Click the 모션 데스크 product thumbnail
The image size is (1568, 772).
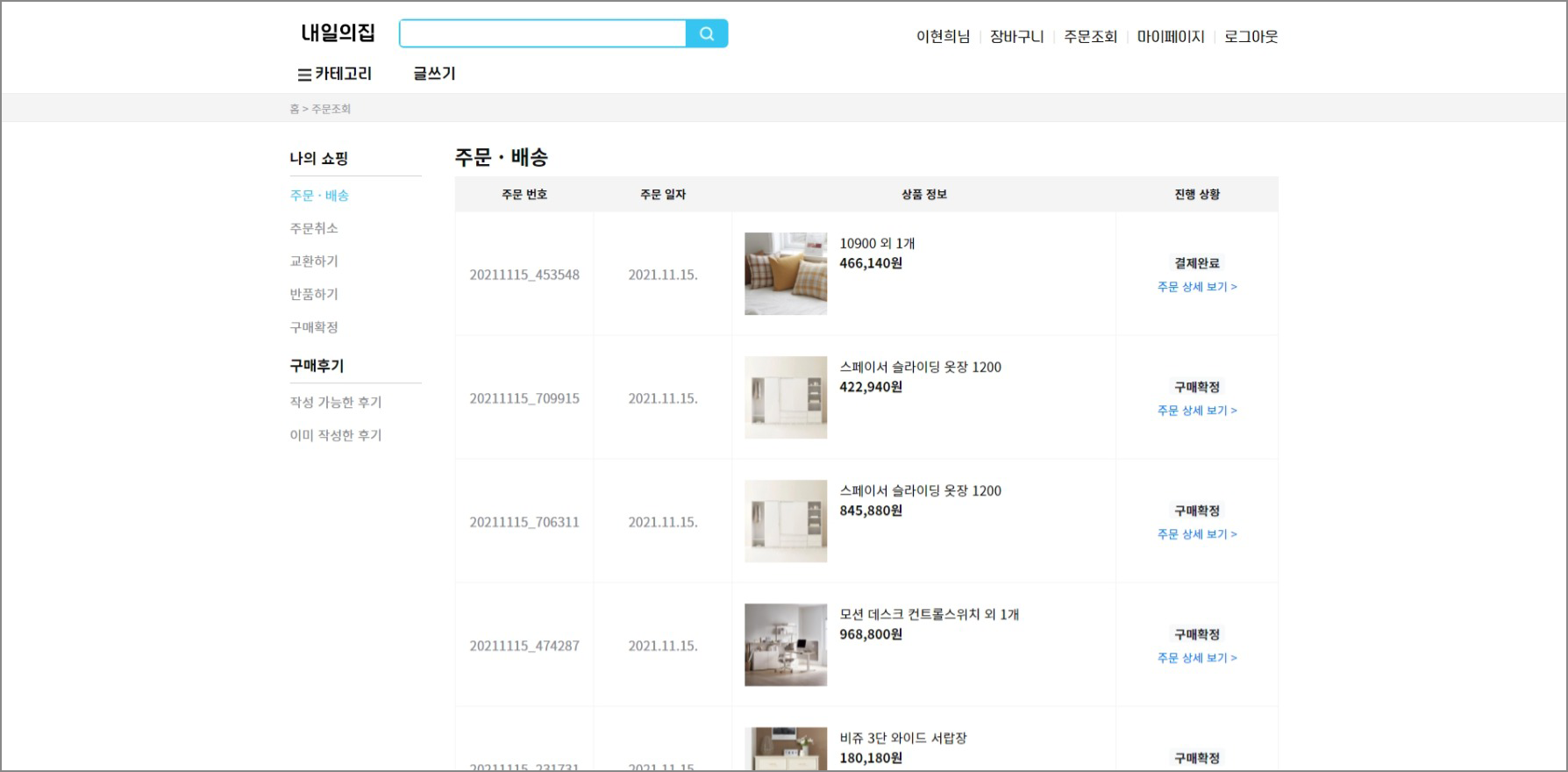[786, 645]
